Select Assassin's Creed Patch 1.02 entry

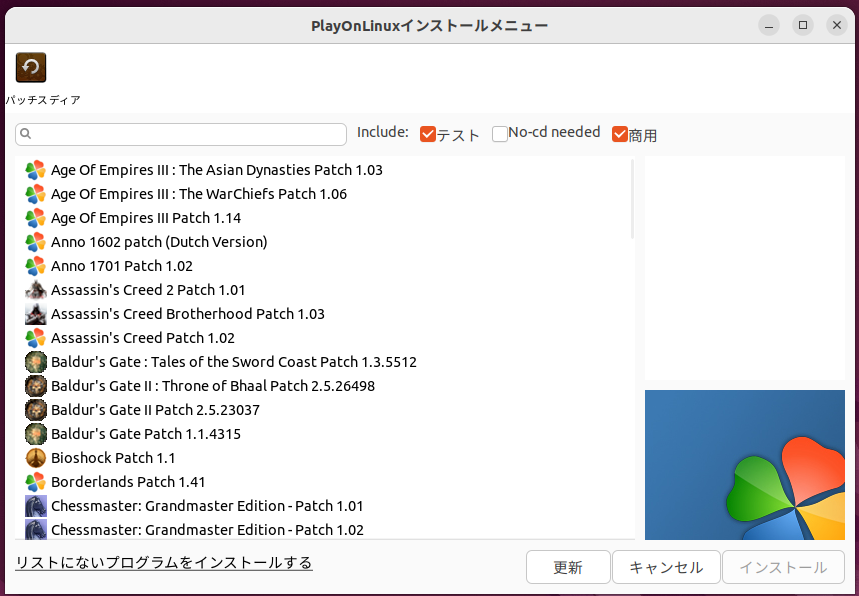[x=142, y=338]
